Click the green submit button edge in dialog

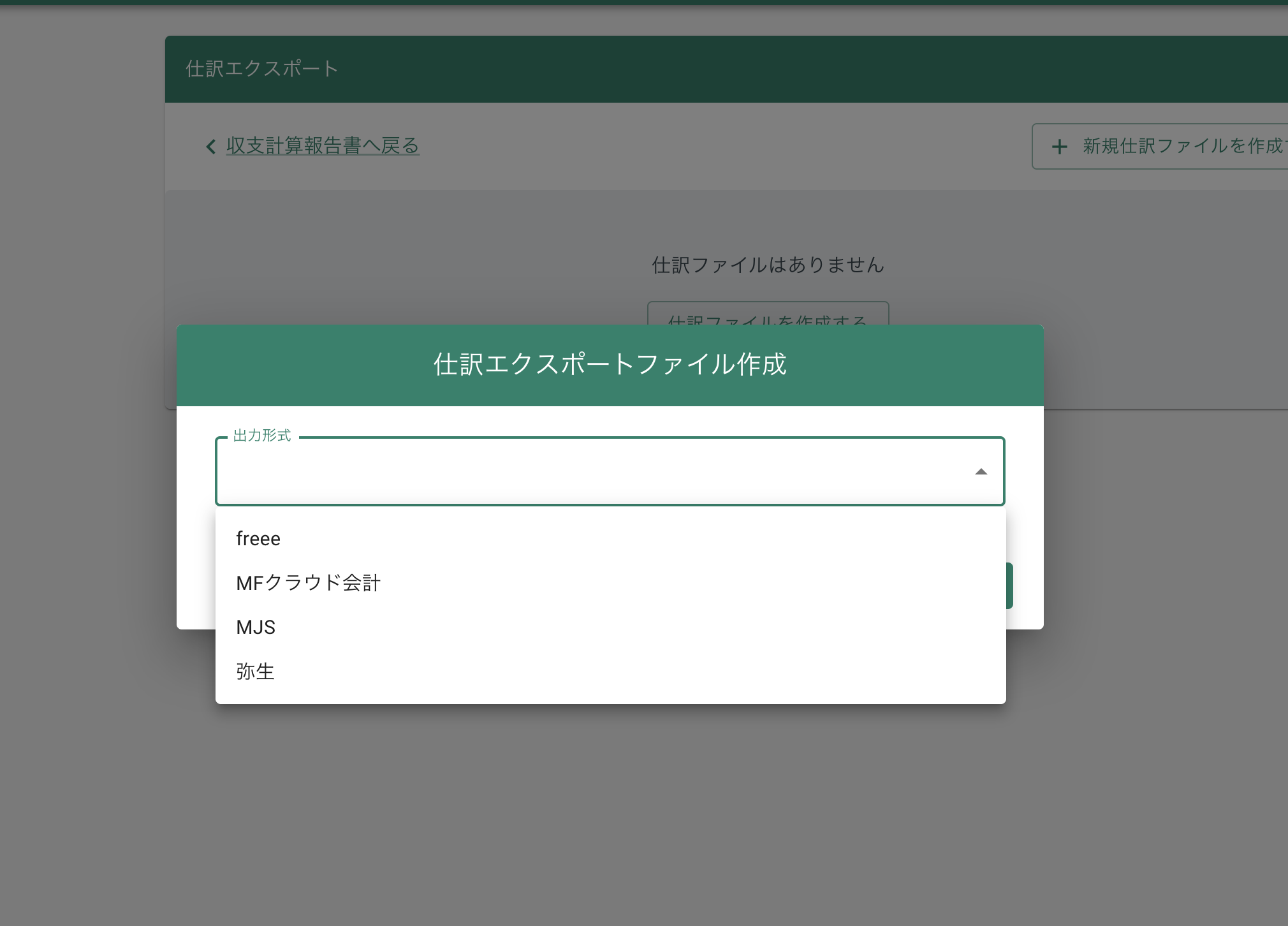click(x=1009, y=585)
